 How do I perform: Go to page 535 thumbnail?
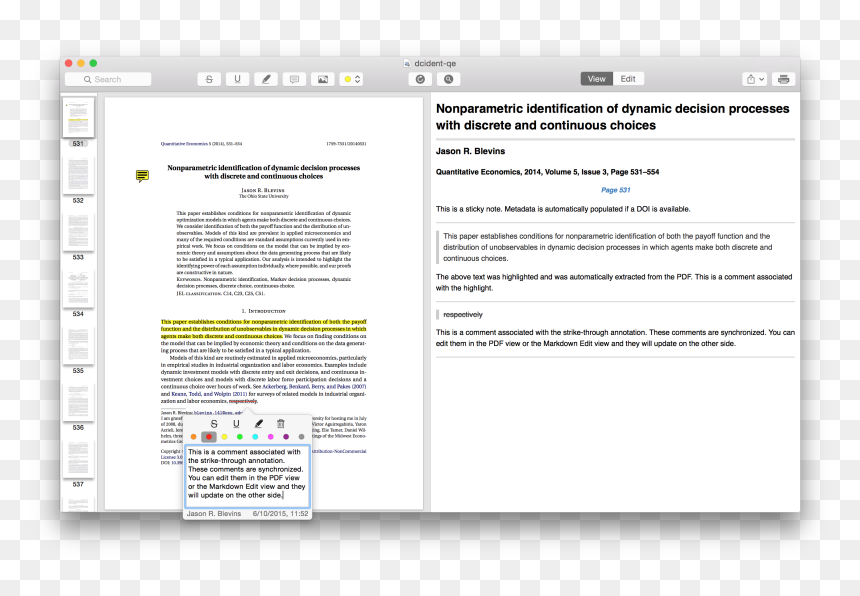pyautogui.click(x=78, y=345)
